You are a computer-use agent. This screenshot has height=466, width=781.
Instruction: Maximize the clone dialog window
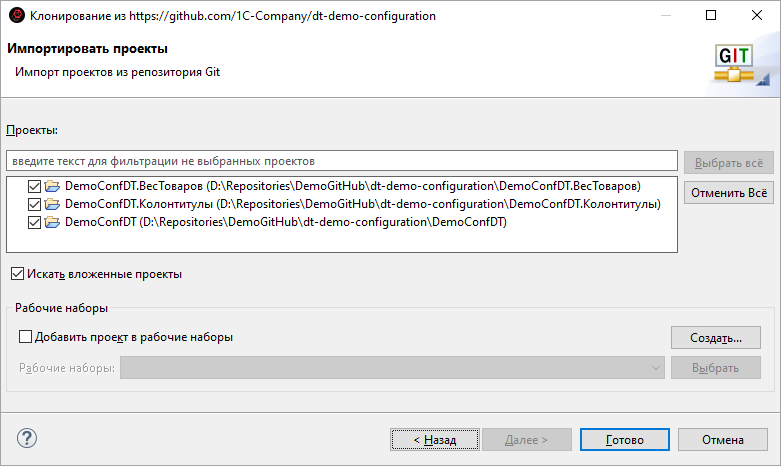(x=711, y=16)
